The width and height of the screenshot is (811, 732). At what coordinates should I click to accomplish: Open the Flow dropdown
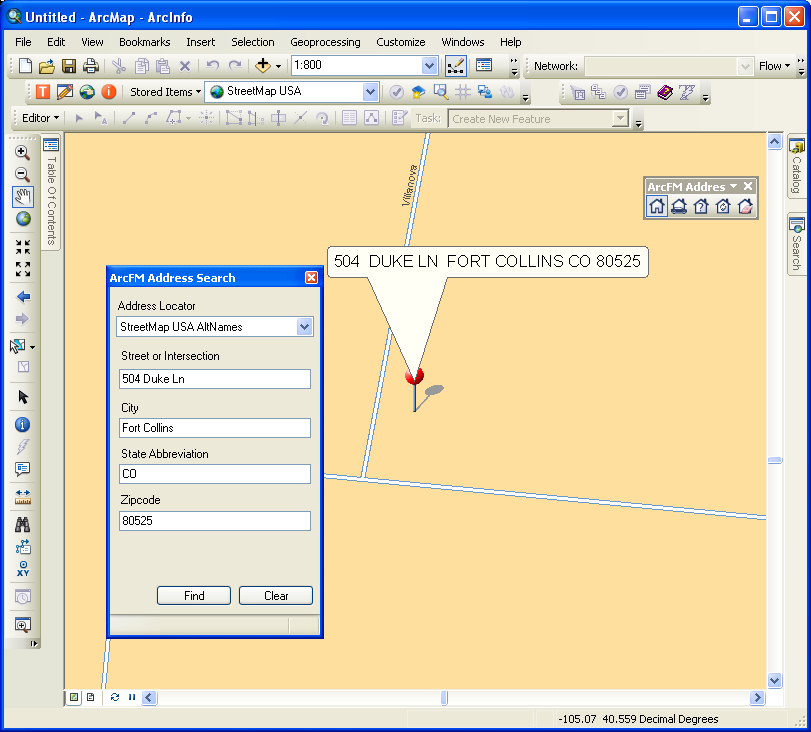774,66
